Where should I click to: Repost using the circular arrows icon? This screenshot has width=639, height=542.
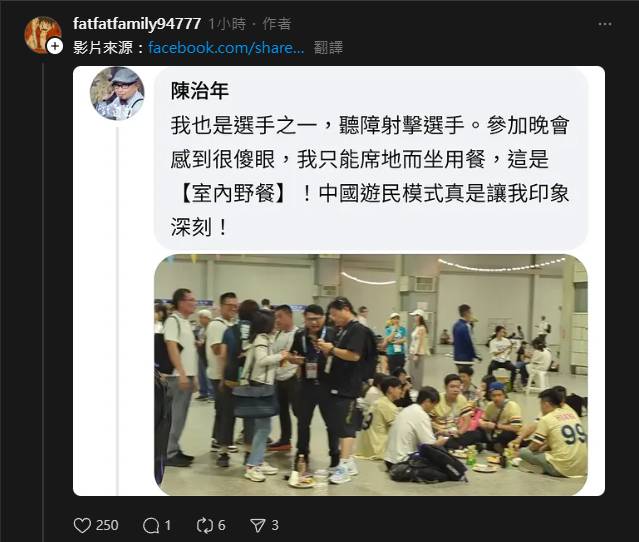[x=204, y=525]
